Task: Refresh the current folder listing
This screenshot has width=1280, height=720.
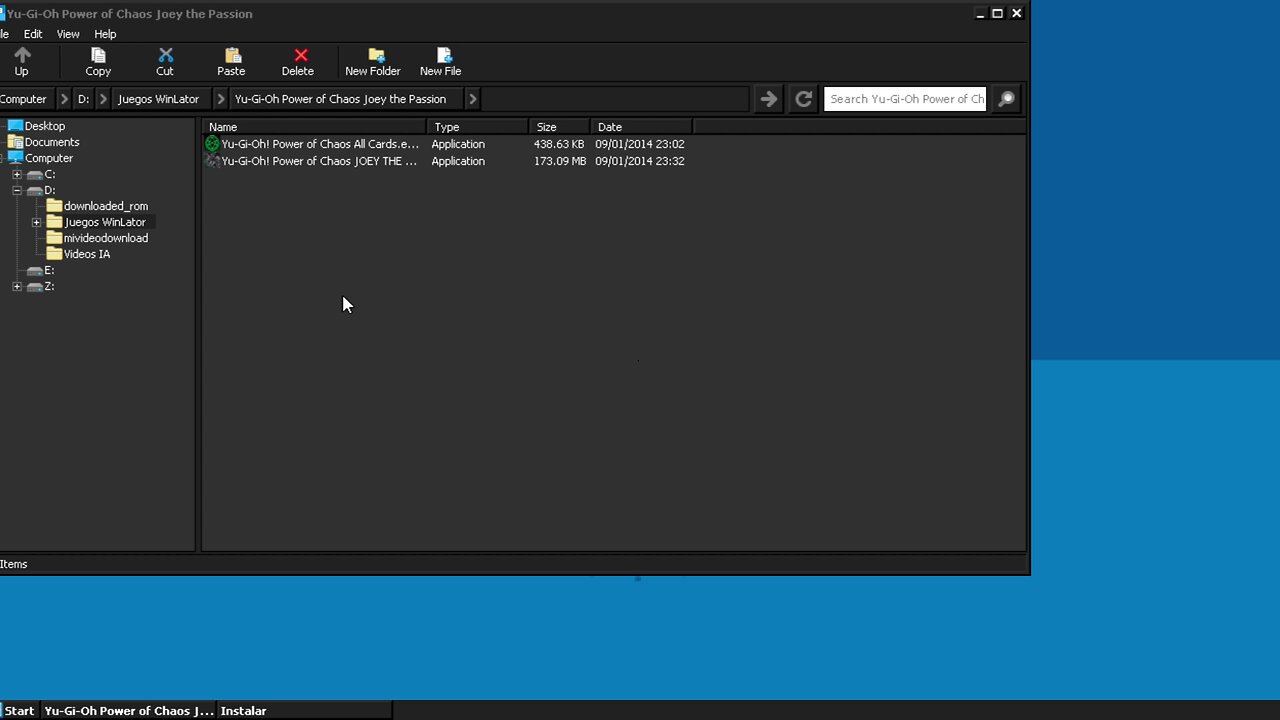Action: click(x=803, y=99)
